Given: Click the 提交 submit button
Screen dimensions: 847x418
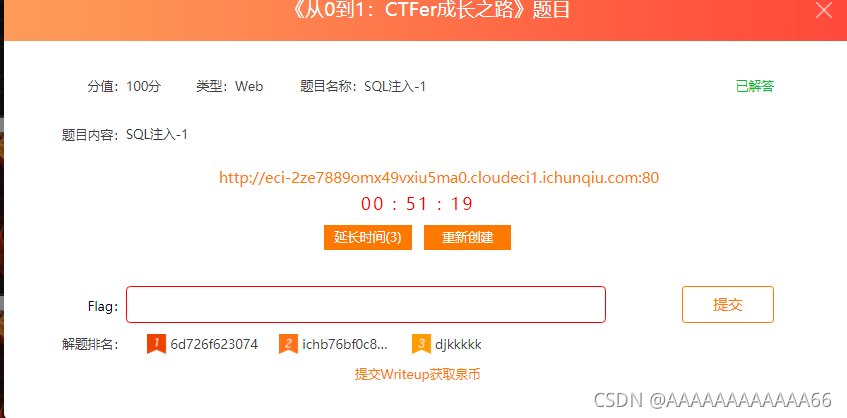Looking at the screenshot, I should pos(728,305).
